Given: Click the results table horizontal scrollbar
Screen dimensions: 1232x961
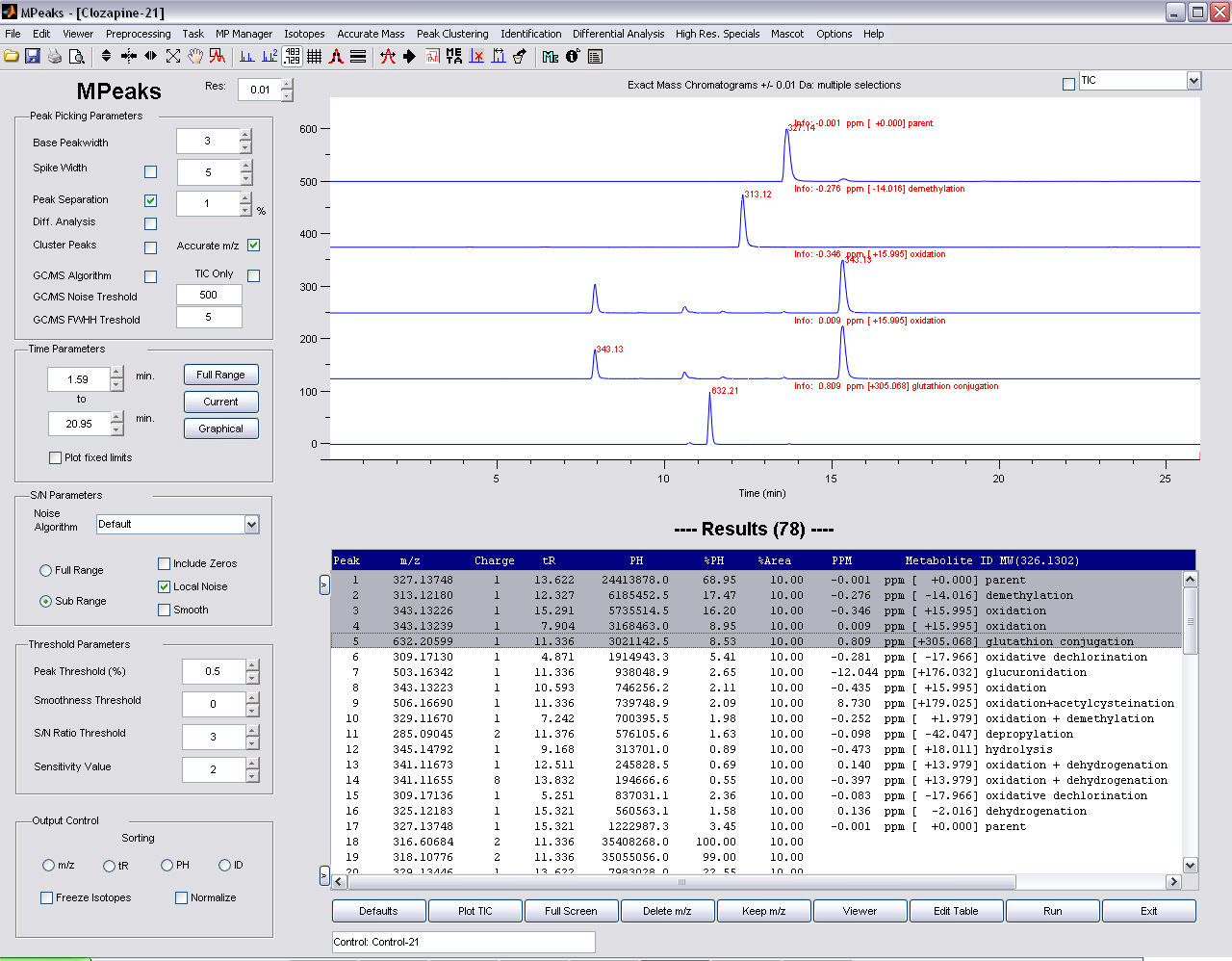Looking at the screenshot, I should point(681,882).
